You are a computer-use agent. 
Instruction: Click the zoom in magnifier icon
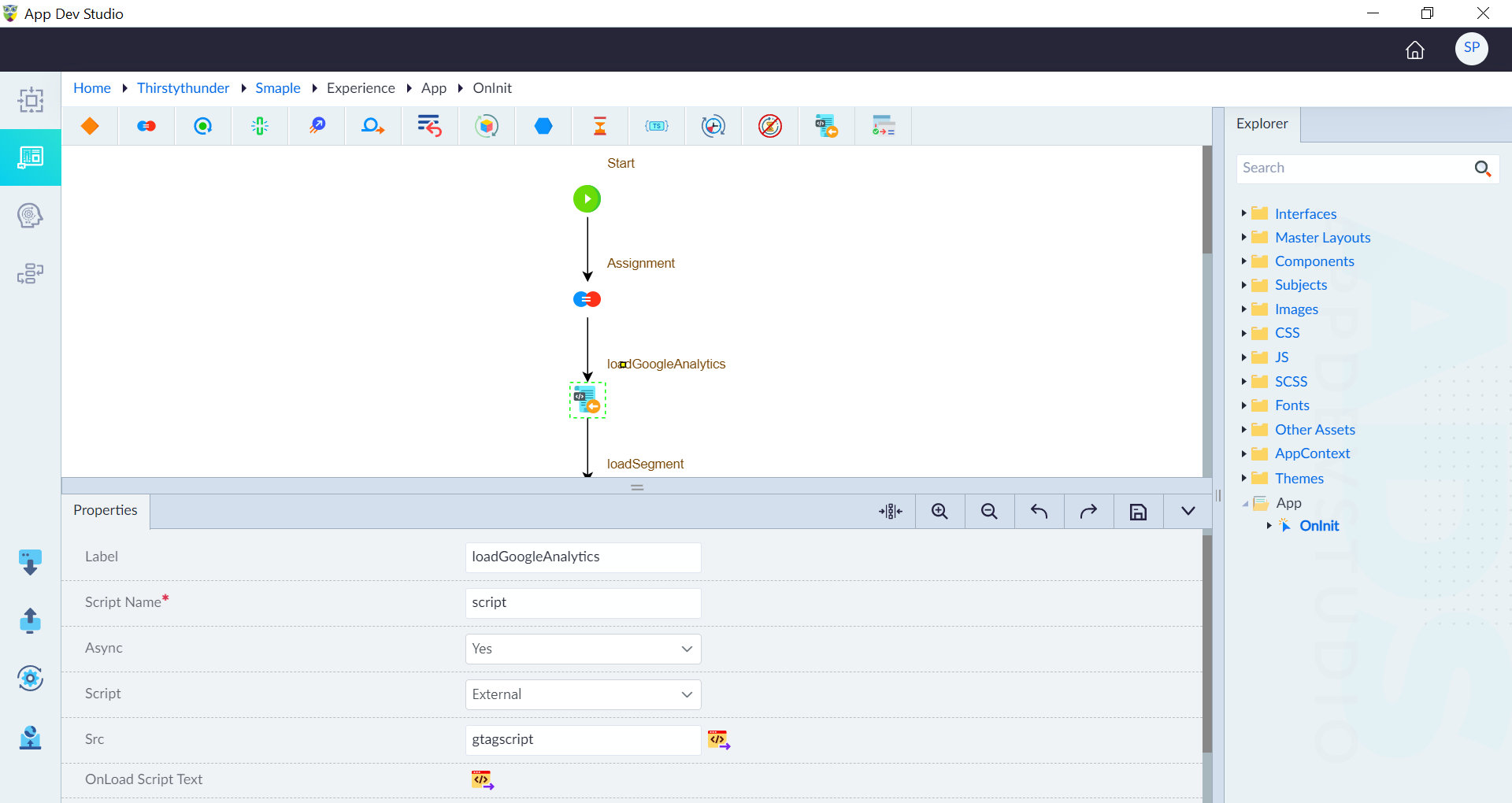(x=940, y=512)
